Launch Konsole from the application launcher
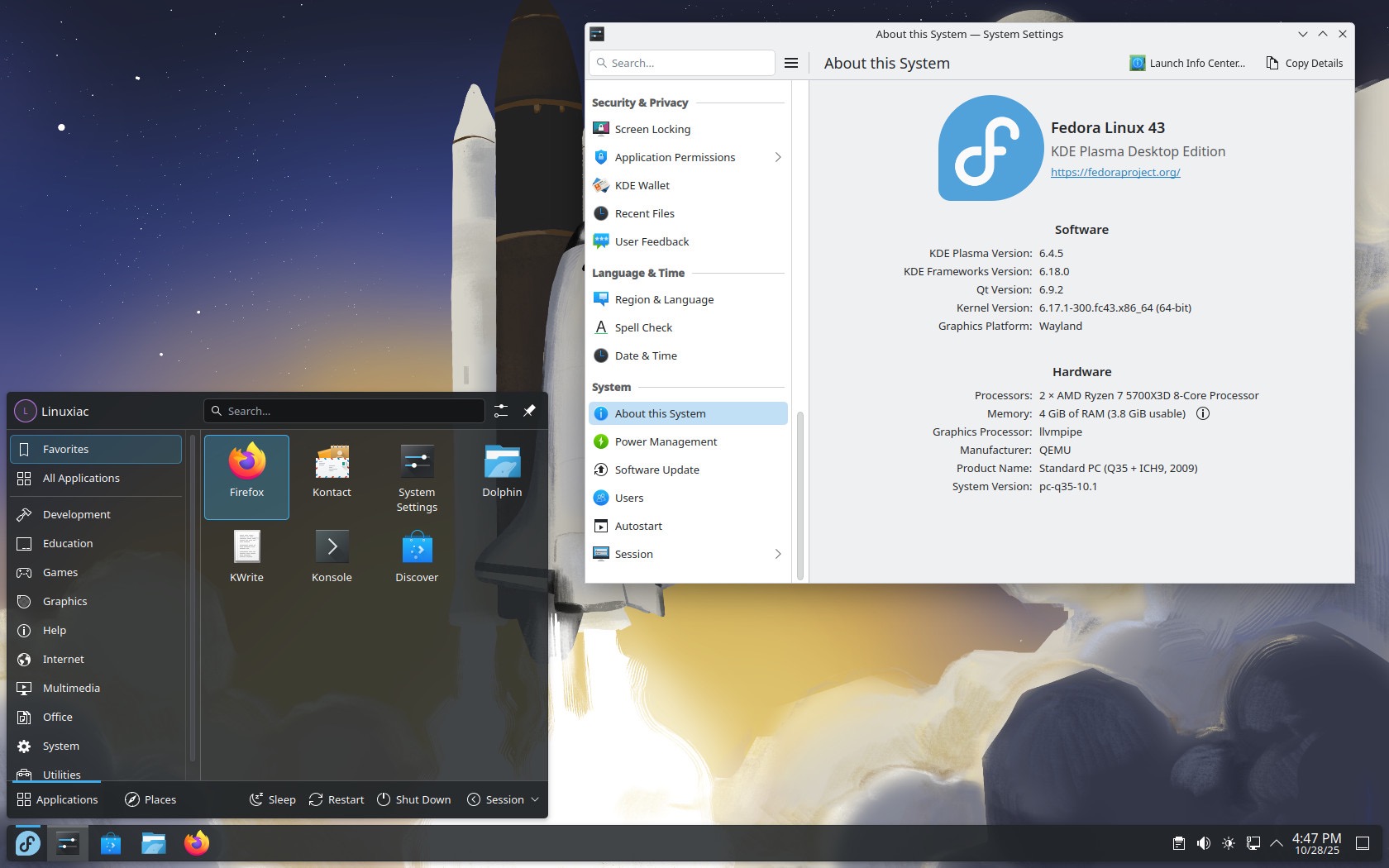The image size is (1389, 868). point(331,554)
